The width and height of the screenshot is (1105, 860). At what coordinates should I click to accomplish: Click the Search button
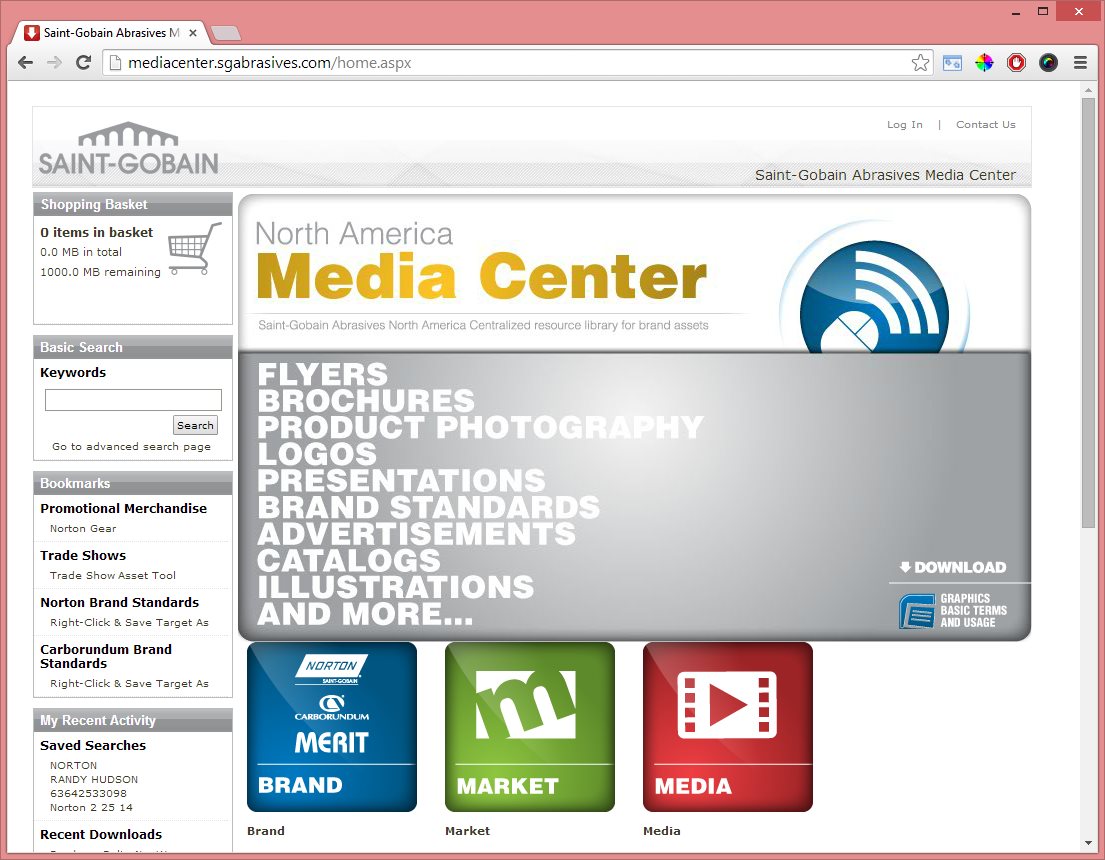click(195, 425)
